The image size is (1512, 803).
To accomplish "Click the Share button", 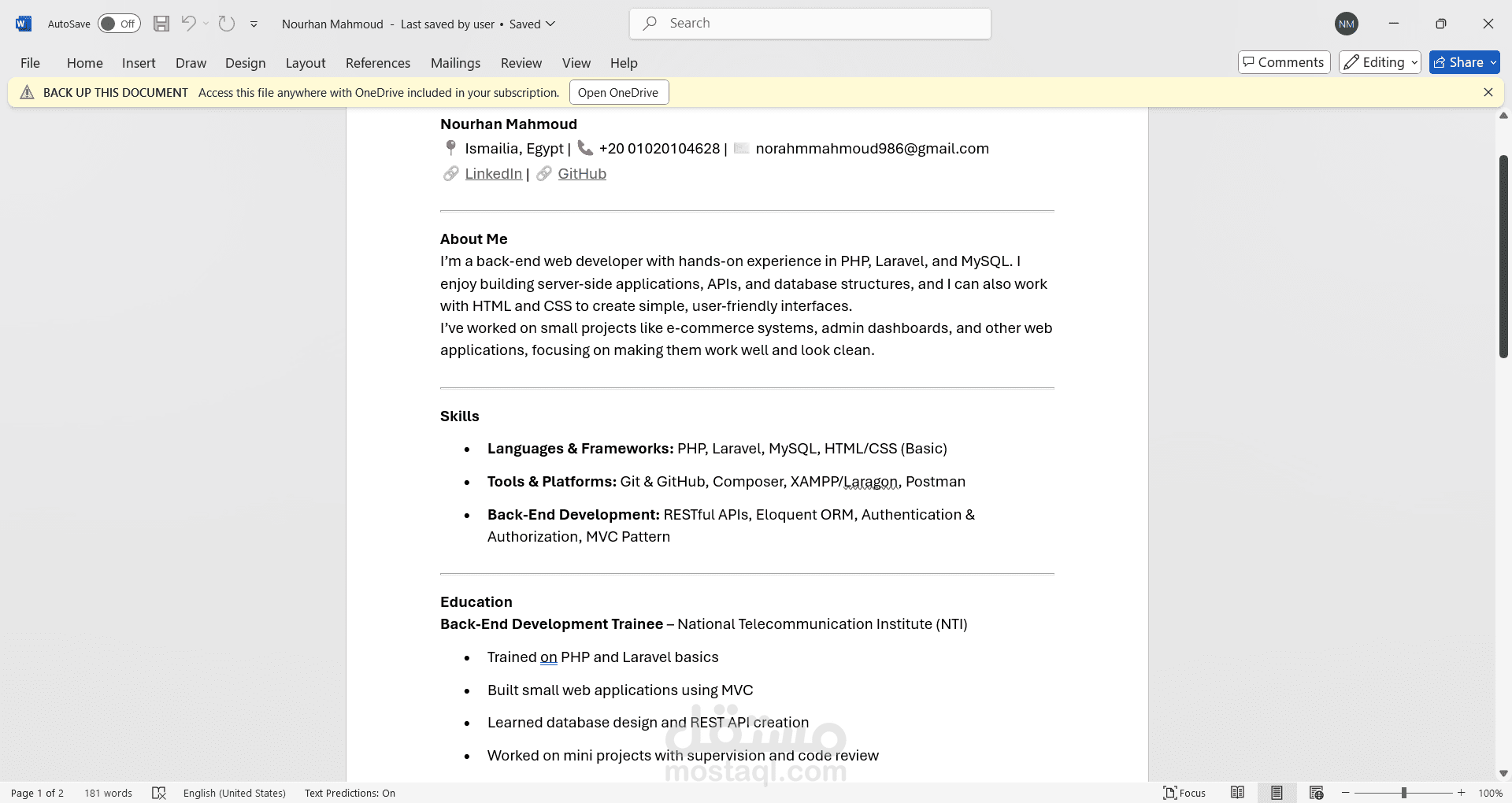I will (x=1464, y=62).
